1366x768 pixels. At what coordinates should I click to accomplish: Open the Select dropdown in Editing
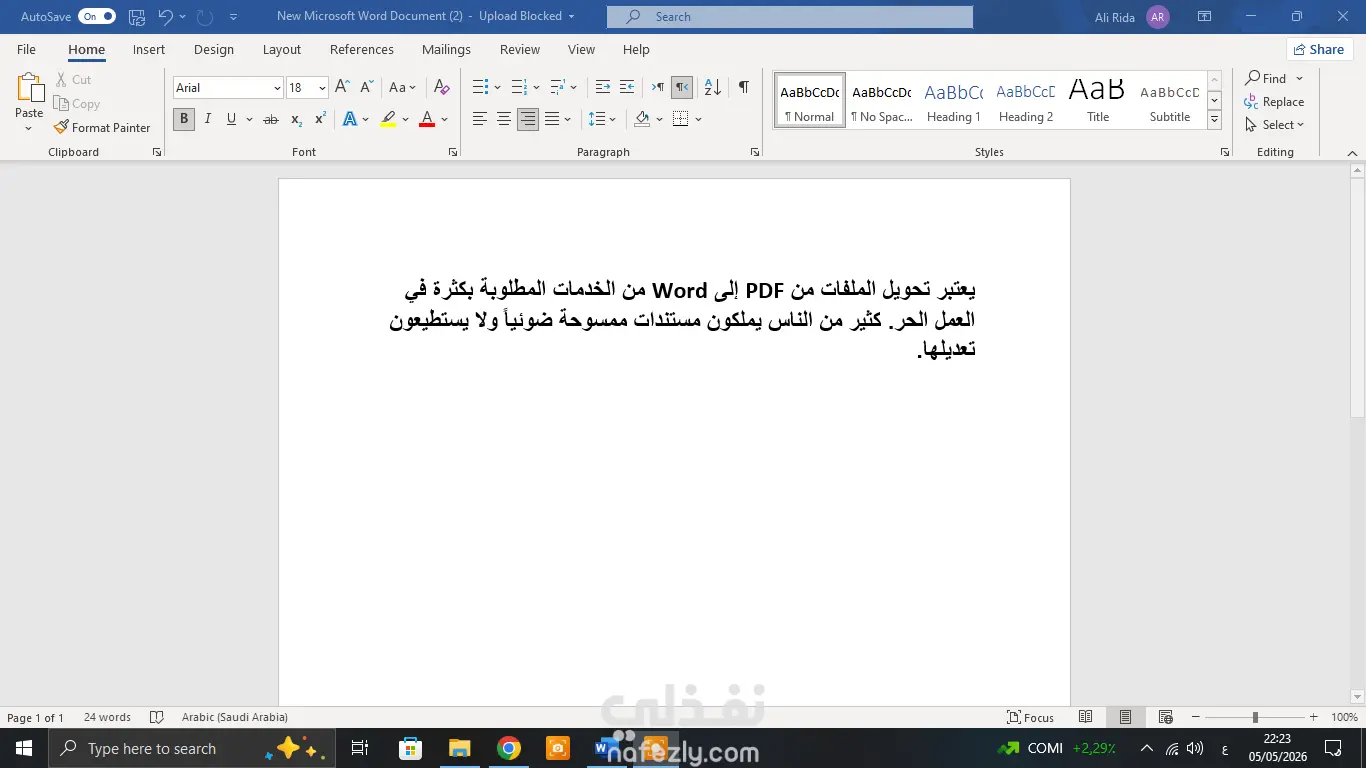point(1275,125)
